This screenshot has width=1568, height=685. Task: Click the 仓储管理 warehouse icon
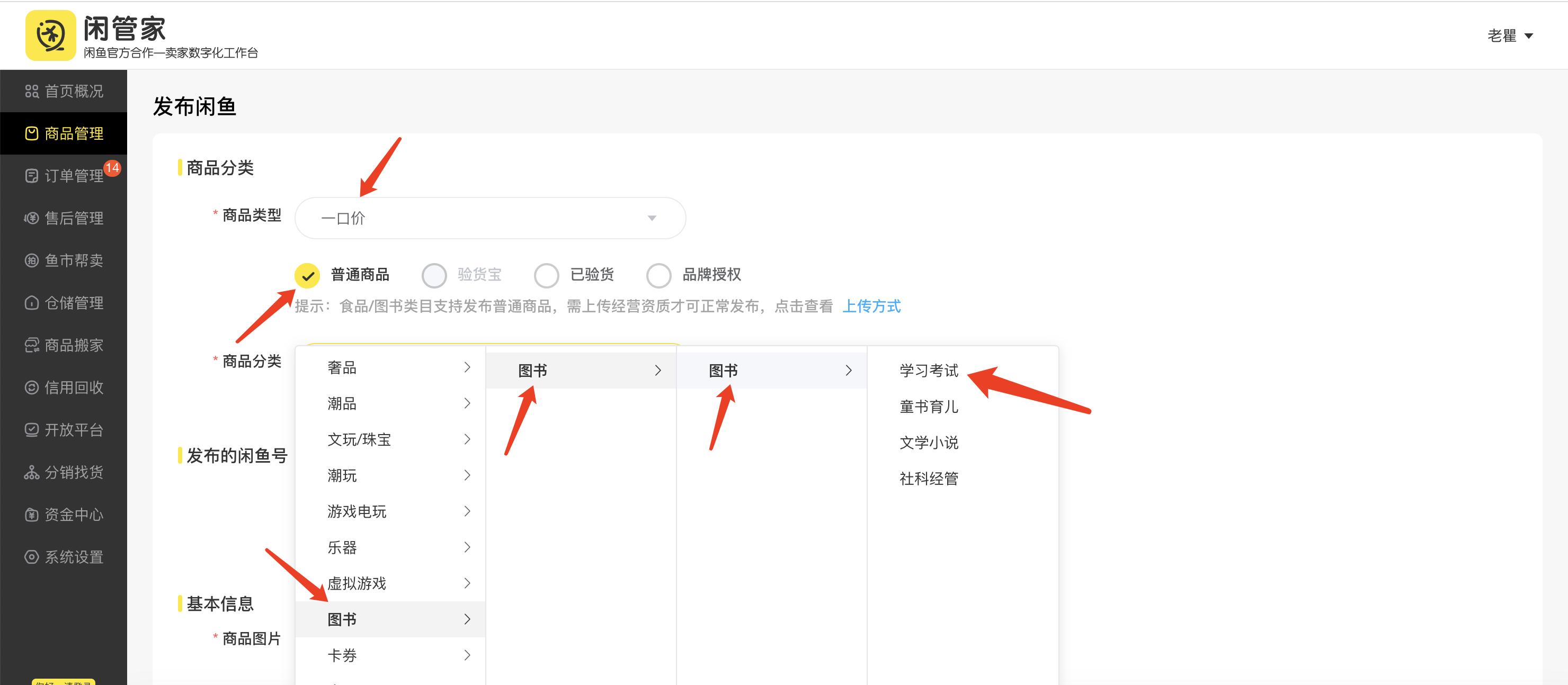point(32,303)
